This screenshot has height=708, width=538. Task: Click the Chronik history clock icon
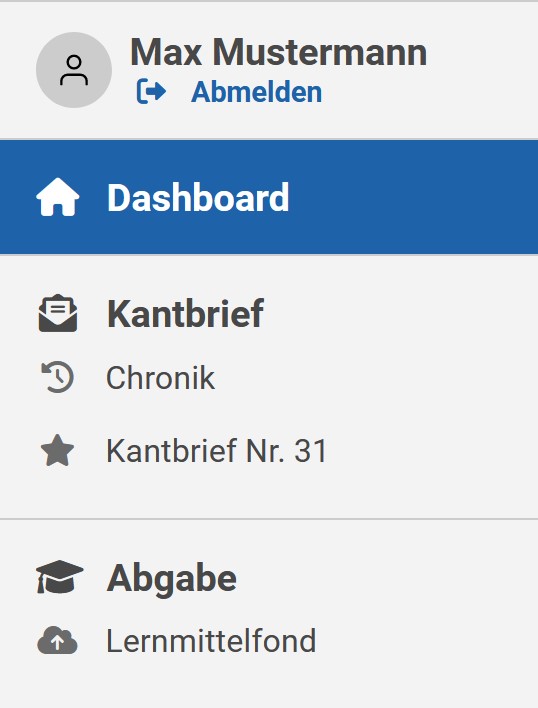click(x=58, y=377)
